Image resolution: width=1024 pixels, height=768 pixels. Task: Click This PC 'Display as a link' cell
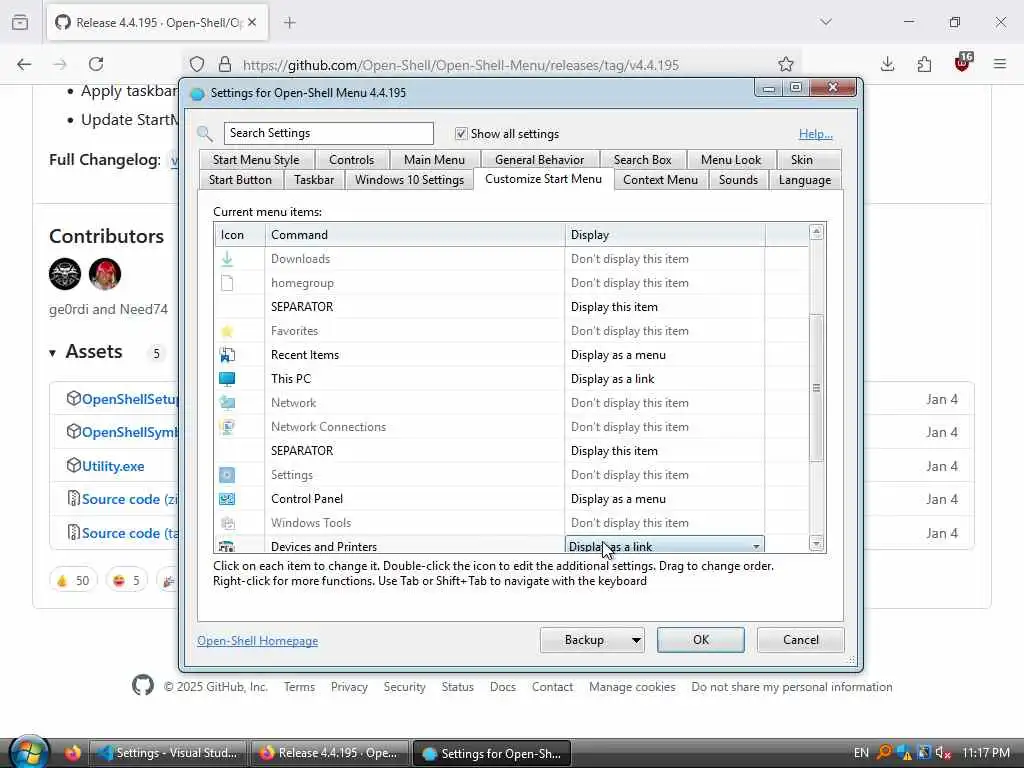coord(664,379)
